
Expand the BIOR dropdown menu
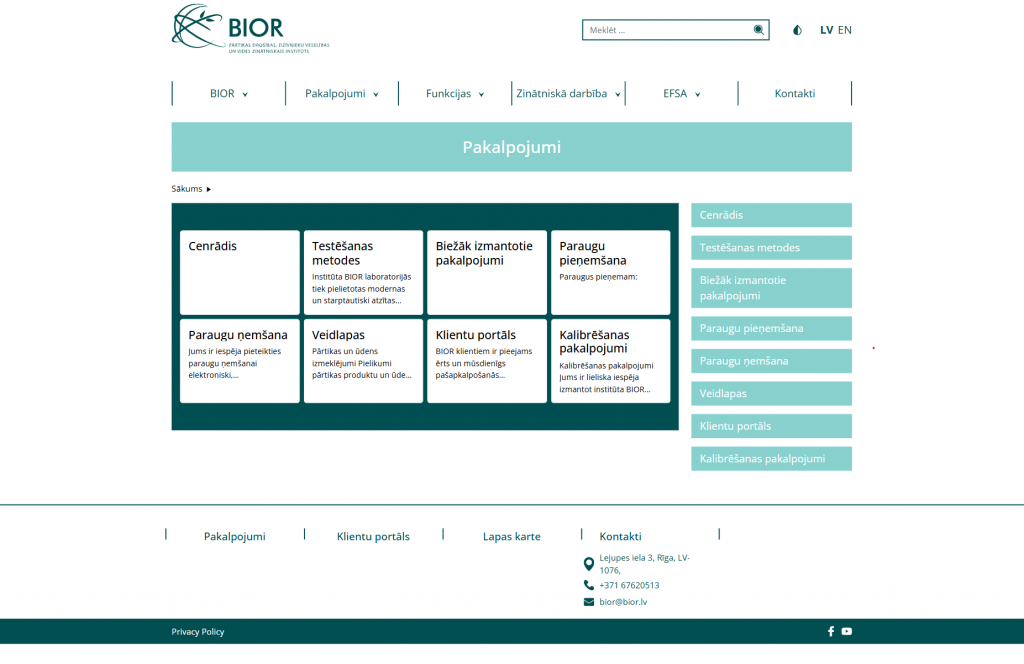228,94
